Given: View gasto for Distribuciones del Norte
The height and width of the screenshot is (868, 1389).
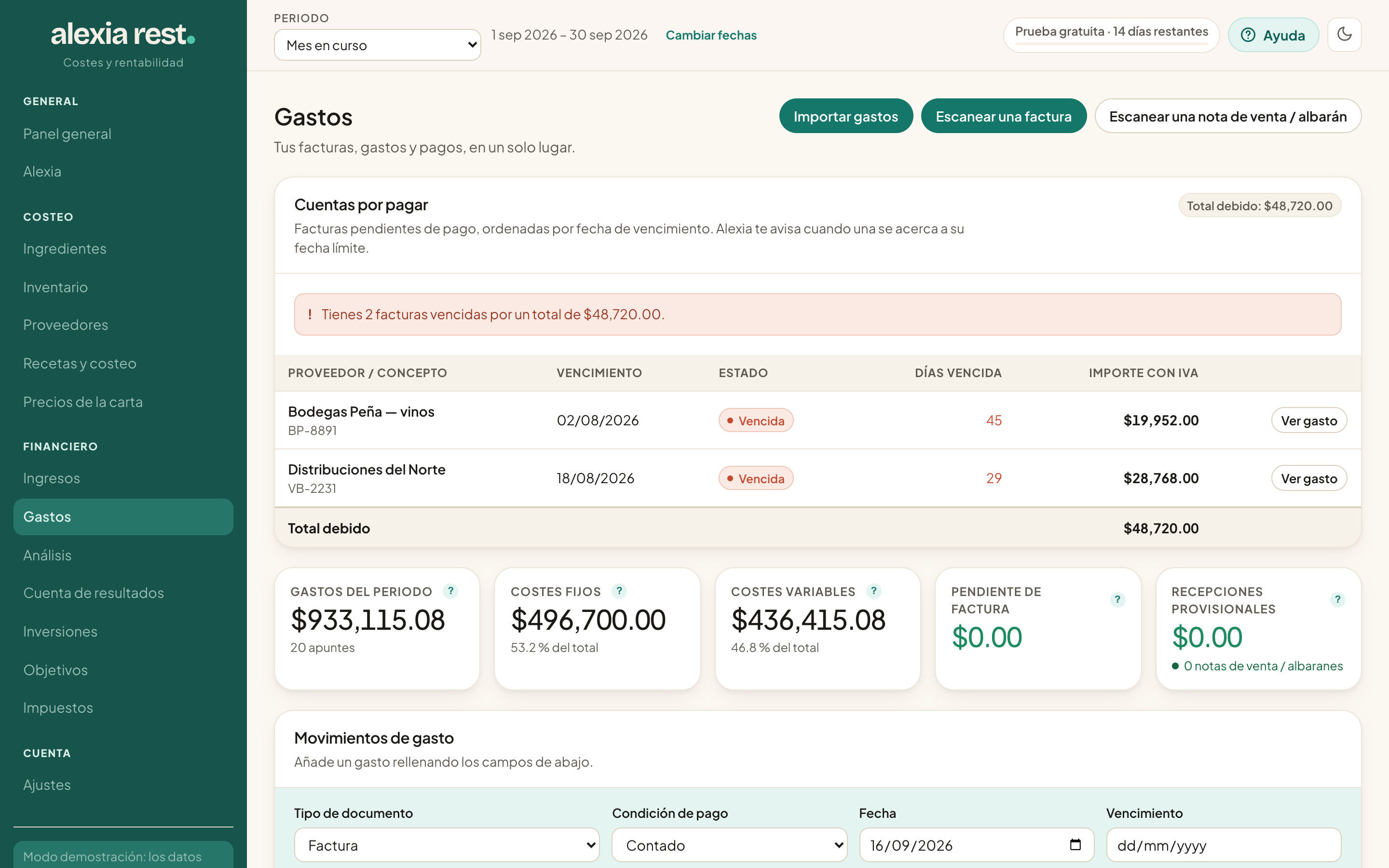Looking at the screenshot, I should coord(1308,478).
